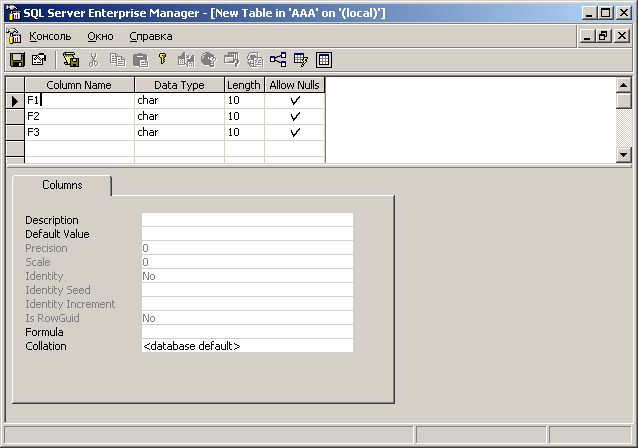Viewport: 638px width, 448px height.
Task: Click the grayed stacked-windows toolbar icon
Action: coord(232,60)
